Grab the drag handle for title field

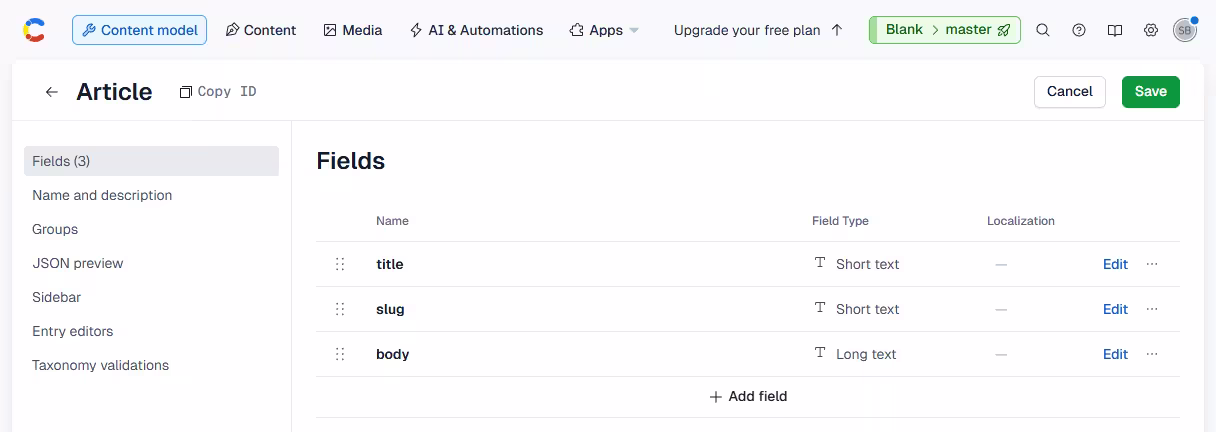click(340, 264)
